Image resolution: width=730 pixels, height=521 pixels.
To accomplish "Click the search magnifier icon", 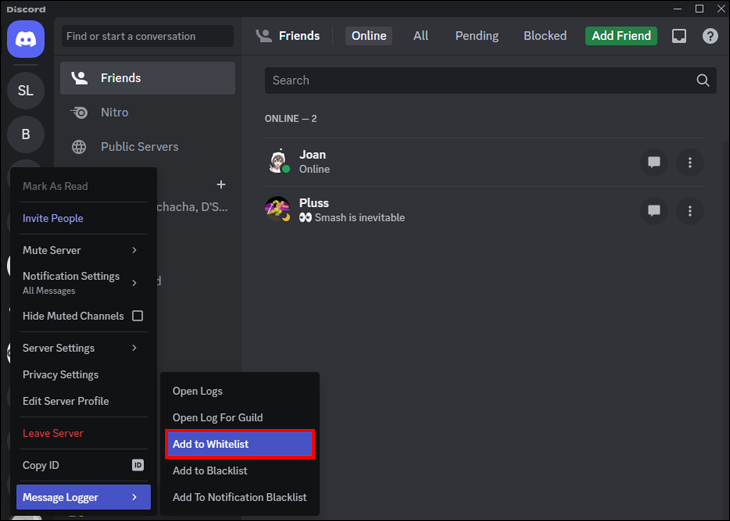I will pos(703,80).
